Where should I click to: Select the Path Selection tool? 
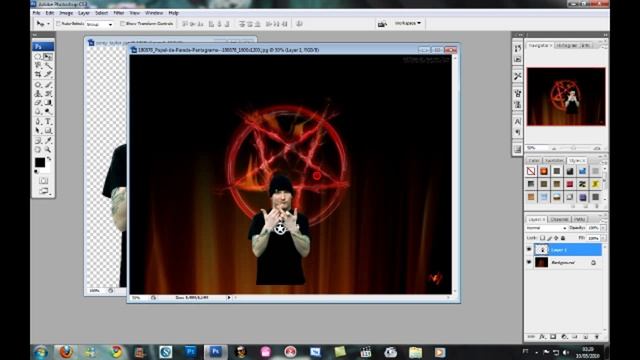pyautogui.click(x=38, y=130)
